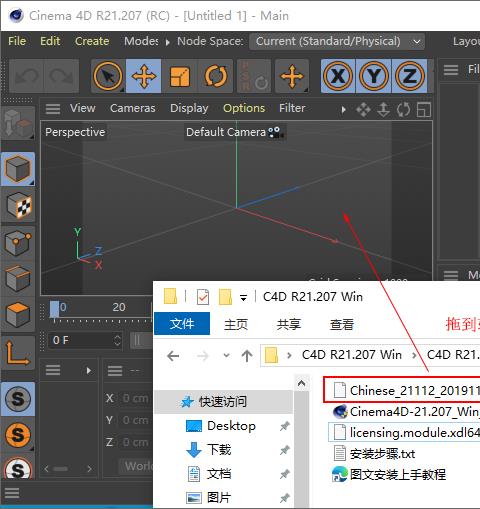
Task: Click the Y position 0 cm field
Action: 135,420
